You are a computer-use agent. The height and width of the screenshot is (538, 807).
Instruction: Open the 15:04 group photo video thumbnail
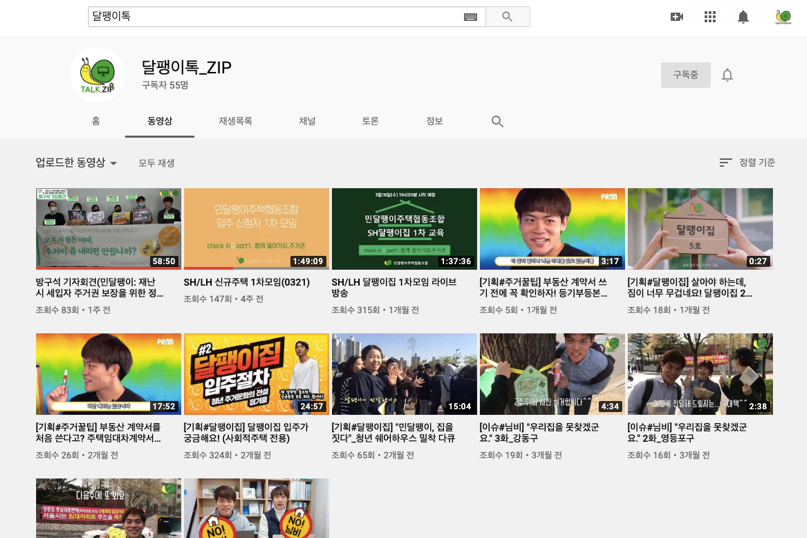404,374
